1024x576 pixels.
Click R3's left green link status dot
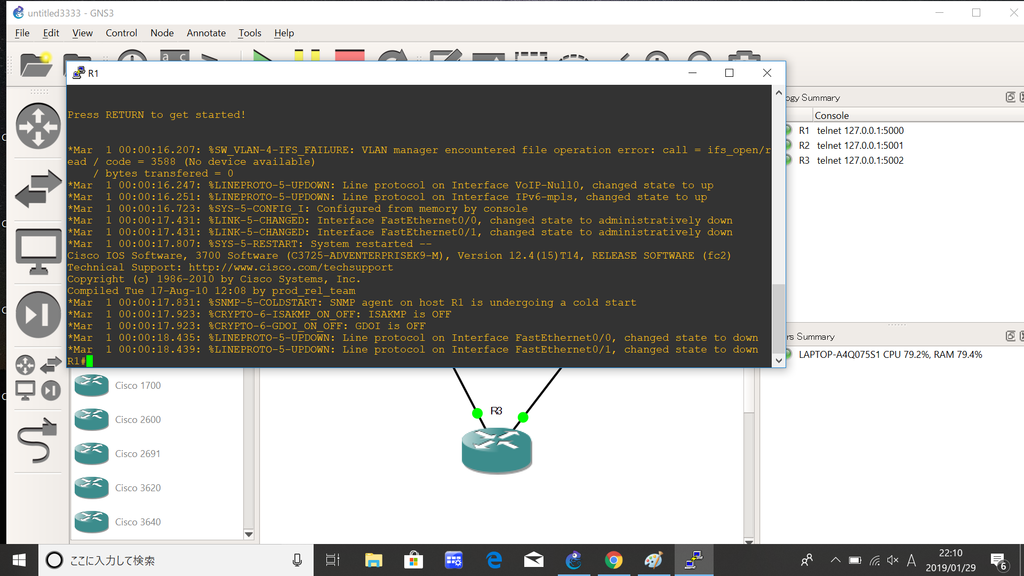tap(477, 413)
